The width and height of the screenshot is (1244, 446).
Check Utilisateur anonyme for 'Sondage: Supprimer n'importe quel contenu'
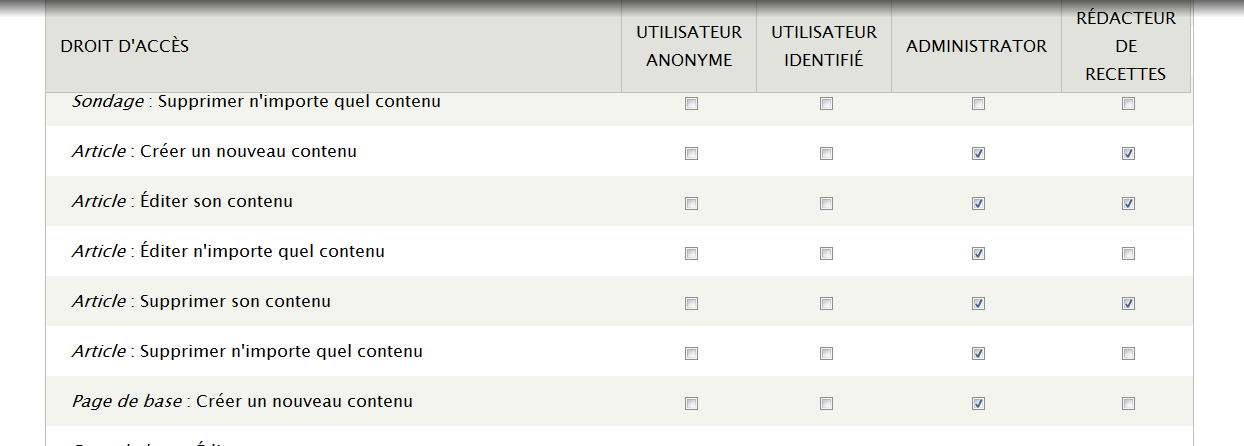(x=691, y=104)
